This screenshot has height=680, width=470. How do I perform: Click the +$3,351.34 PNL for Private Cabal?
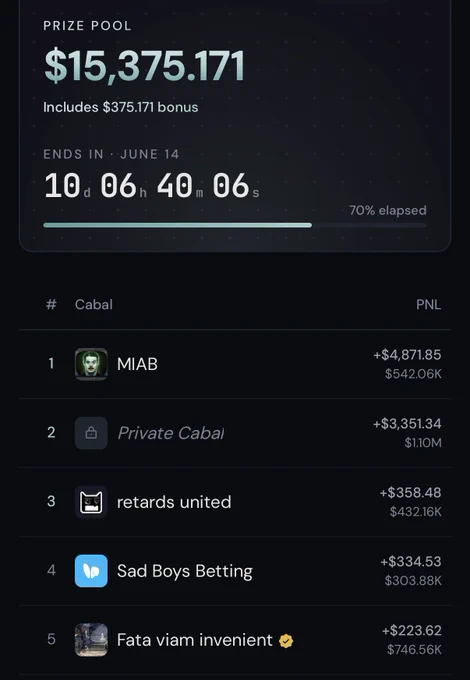tap(407, 424)
